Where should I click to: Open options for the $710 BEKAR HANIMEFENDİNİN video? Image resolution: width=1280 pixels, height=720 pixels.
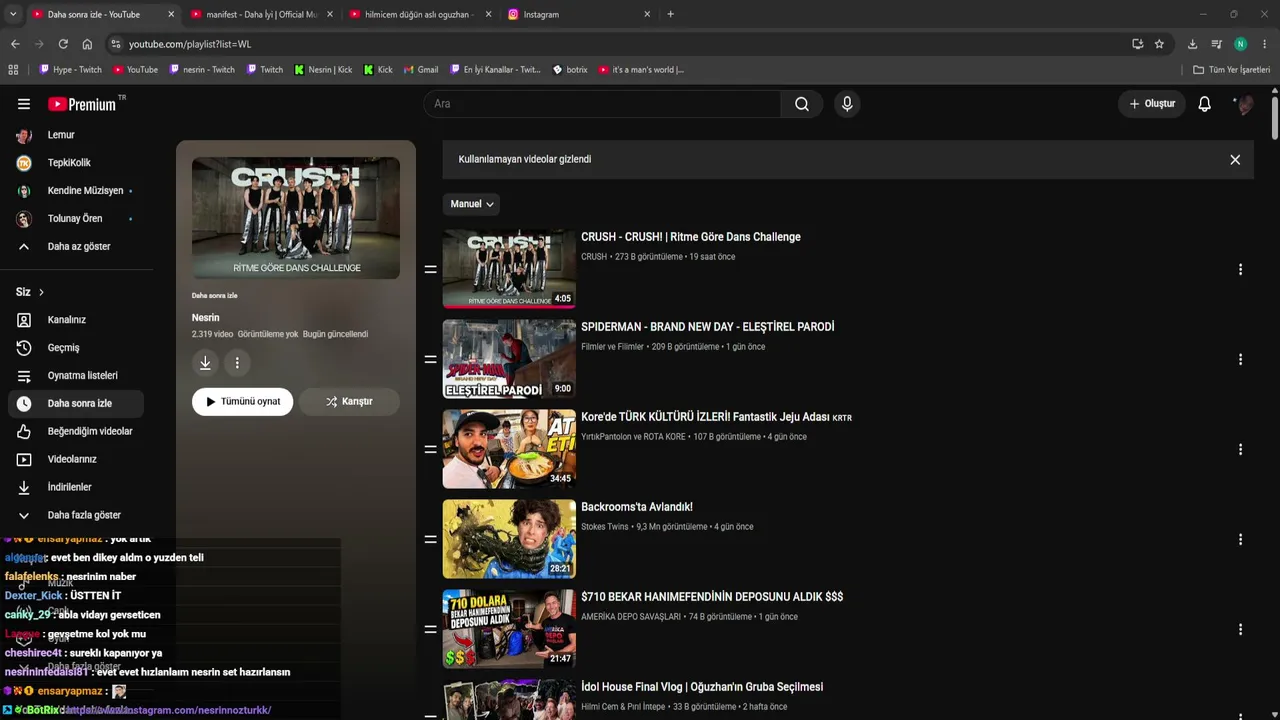[1240, 629]
